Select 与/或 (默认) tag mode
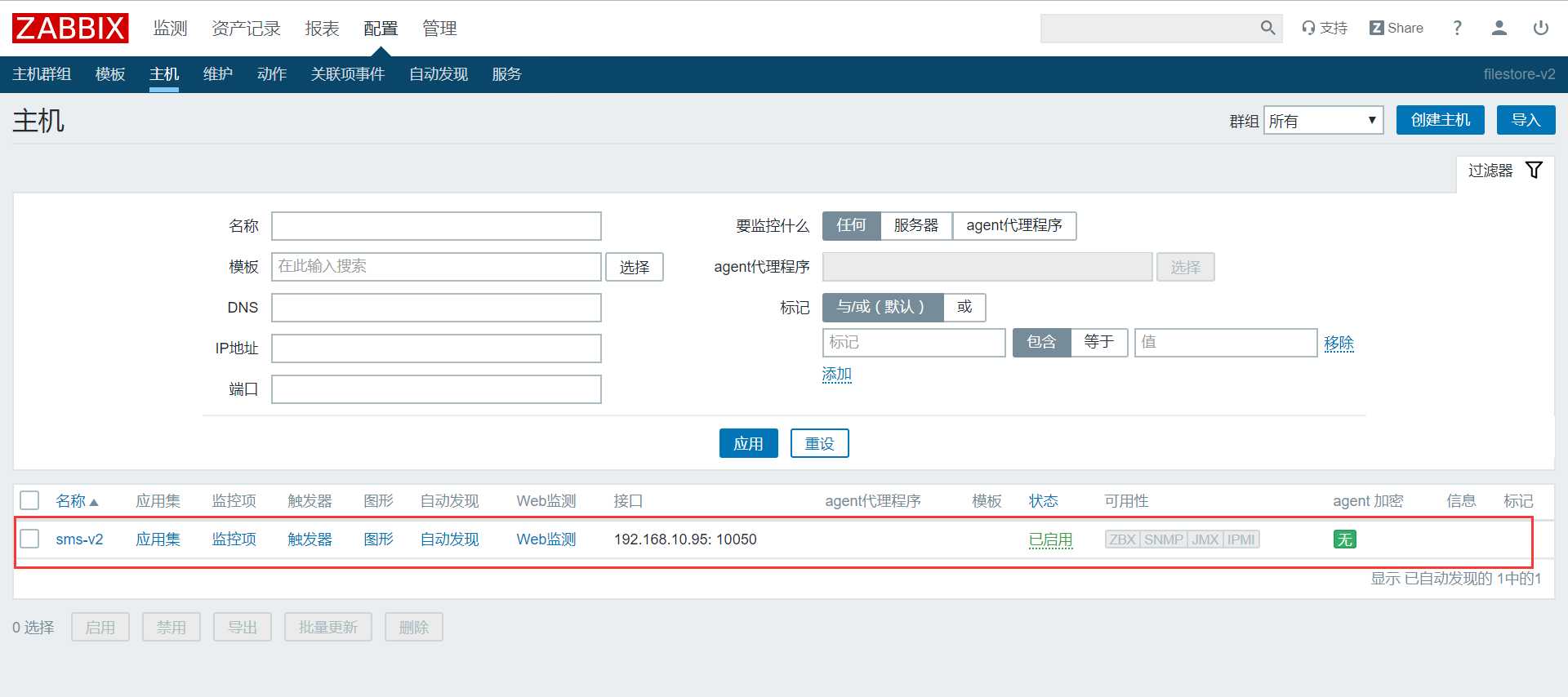 click(x=882, y=307)
